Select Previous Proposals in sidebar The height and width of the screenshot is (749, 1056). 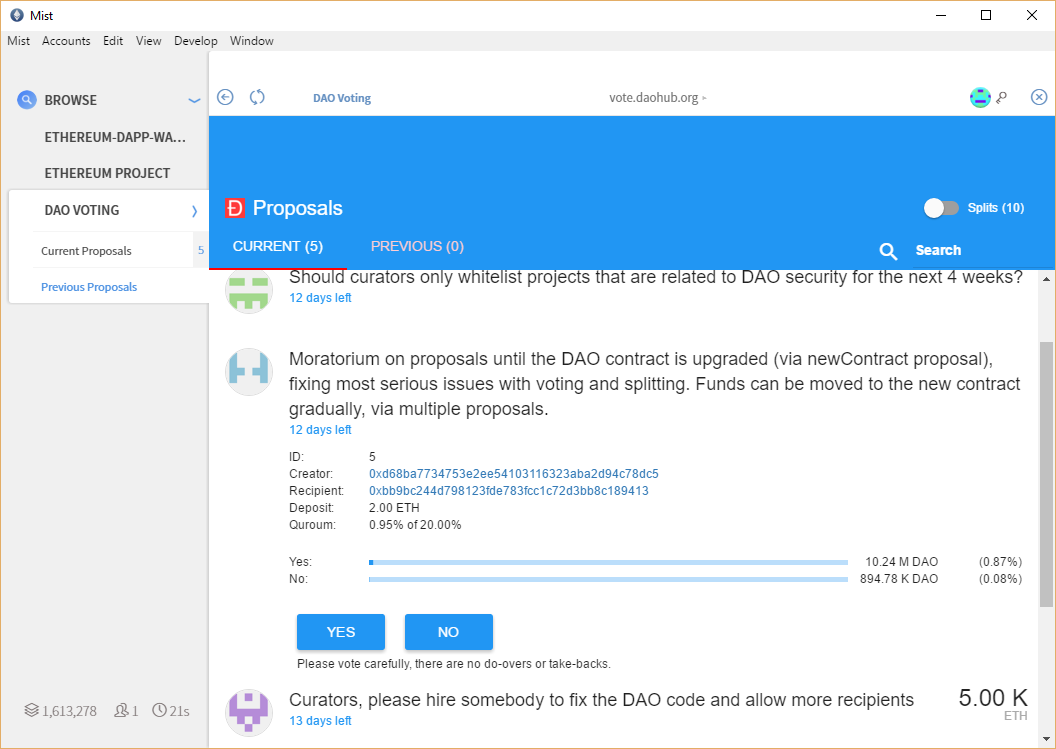89,287
